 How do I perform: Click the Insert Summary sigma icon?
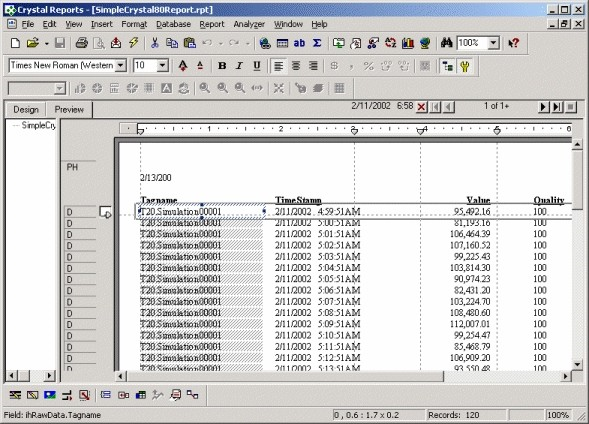tap(317, 43)
